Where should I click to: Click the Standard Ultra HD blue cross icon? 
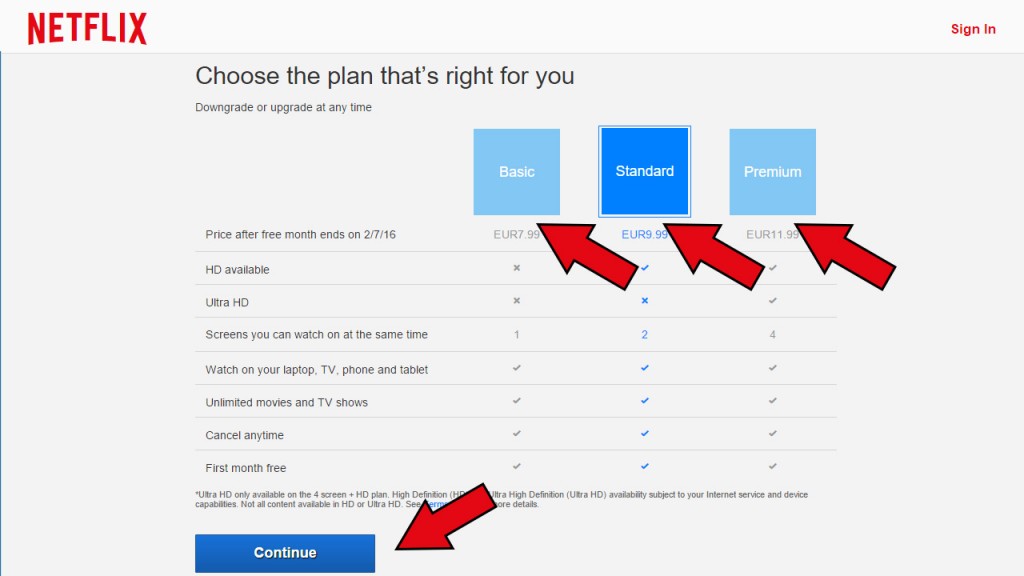tap(645, 300)
